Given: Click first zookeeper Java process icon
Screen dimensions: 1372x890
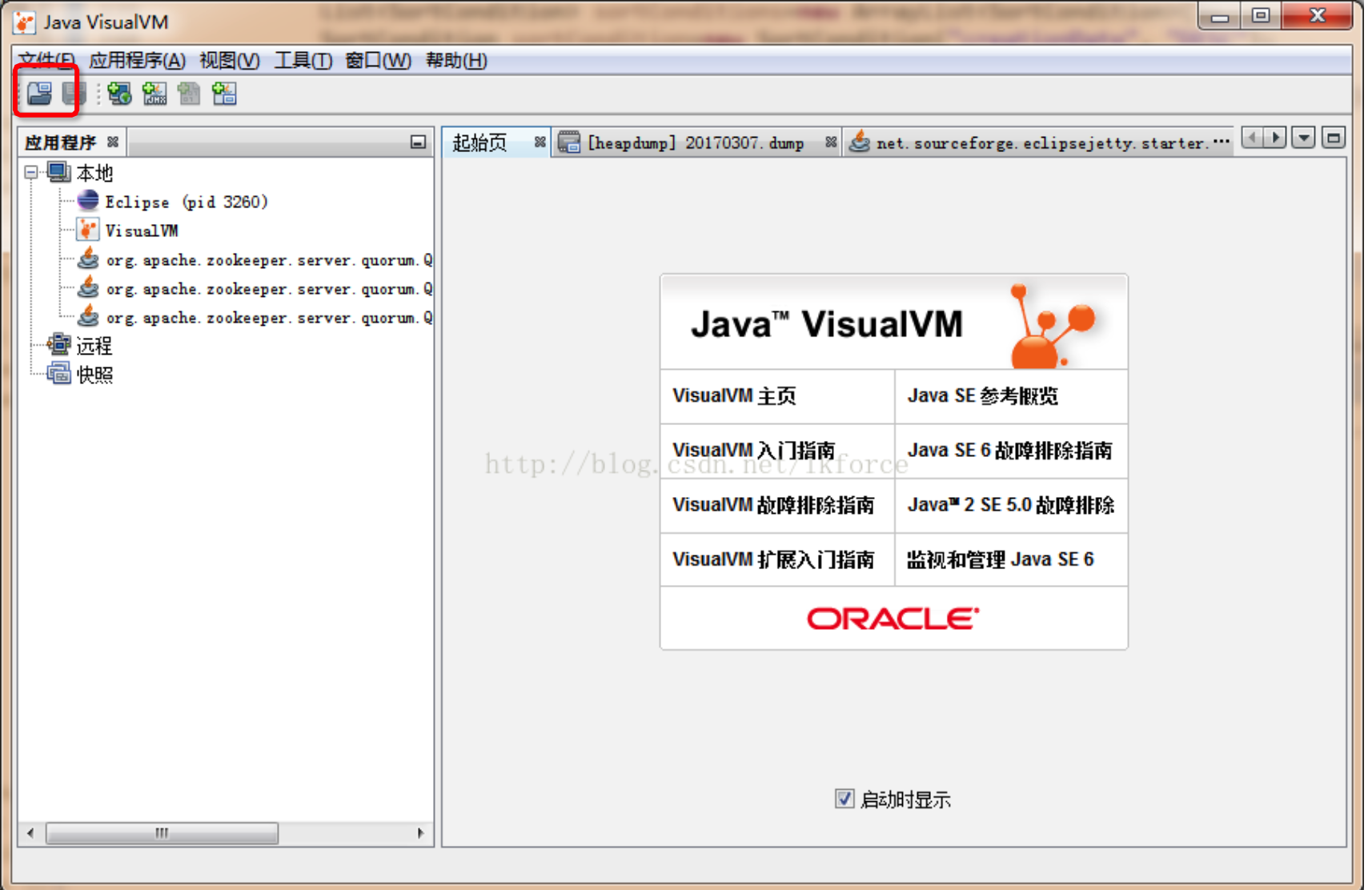Looking at the screenshot, I should pos(89,259).
